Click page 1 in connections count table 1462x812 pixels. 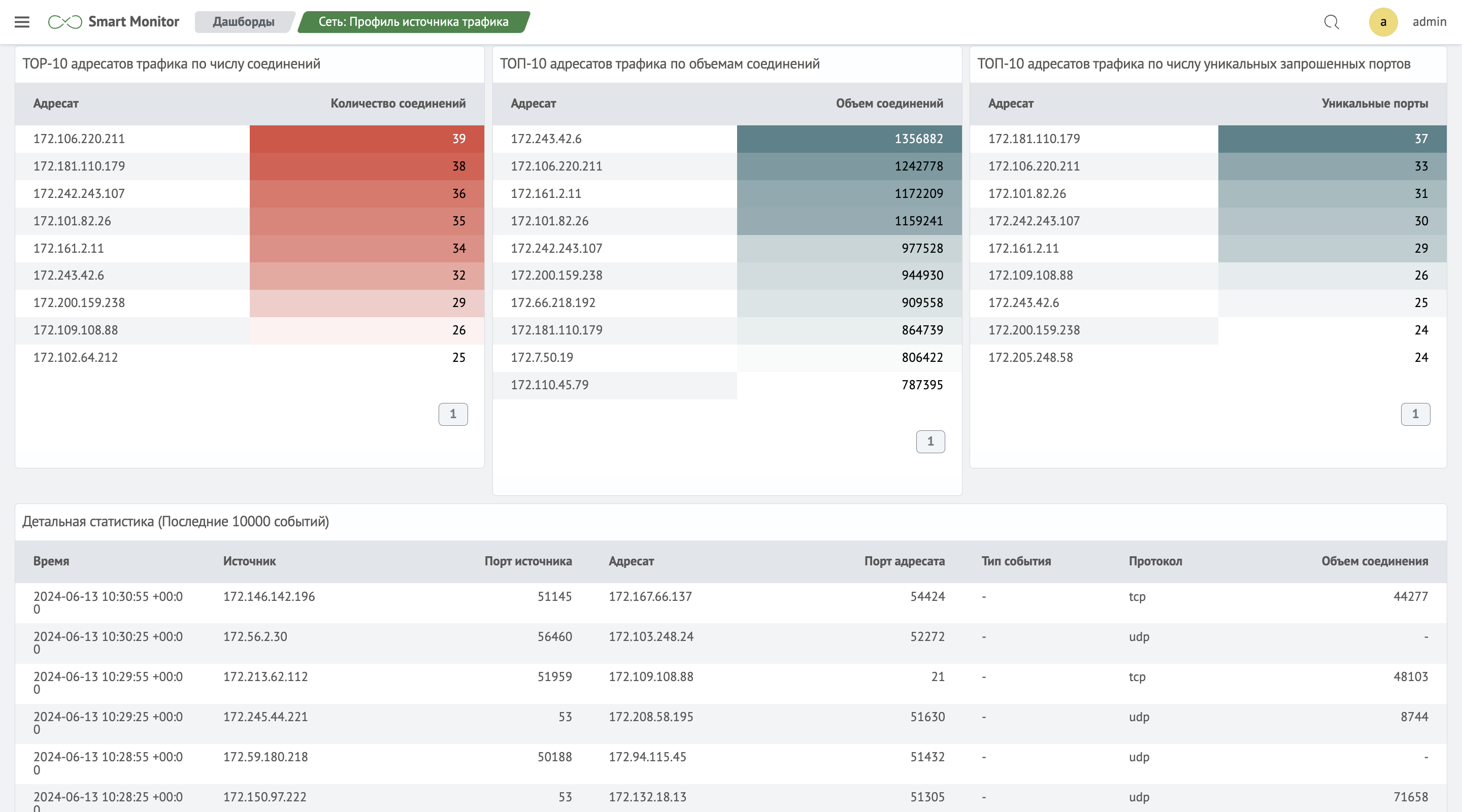coord(452,414)
